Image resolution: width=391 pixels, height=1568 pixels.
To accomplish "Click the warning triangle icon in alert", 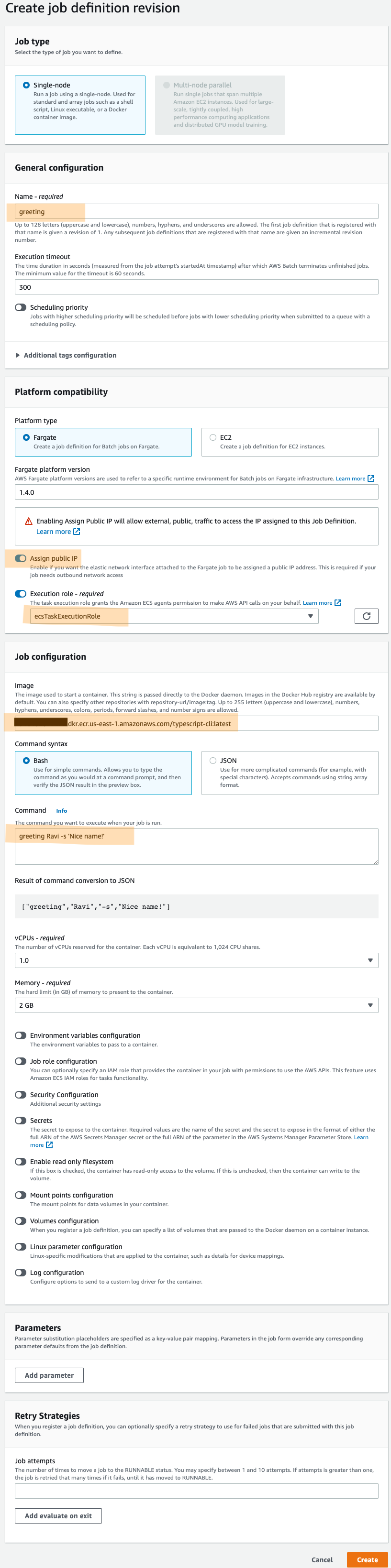I will (28, 522).
